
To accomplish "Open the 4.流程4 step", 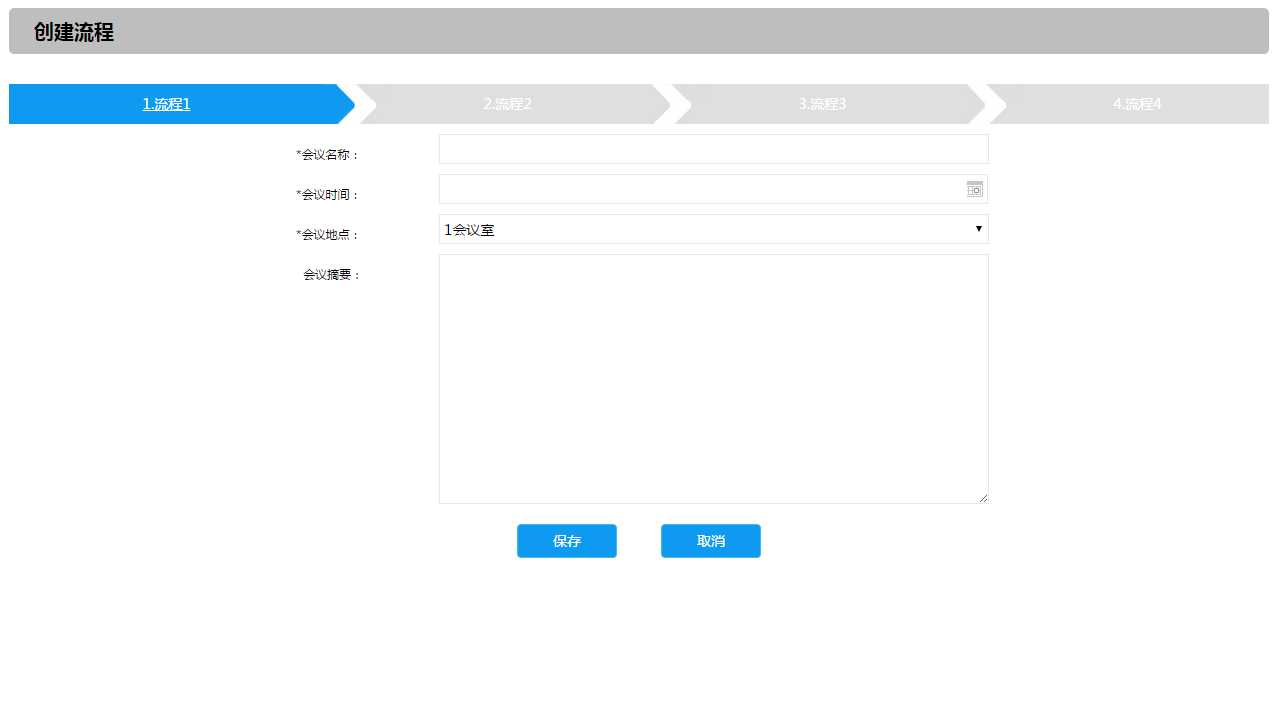I will pos(1137,104).
